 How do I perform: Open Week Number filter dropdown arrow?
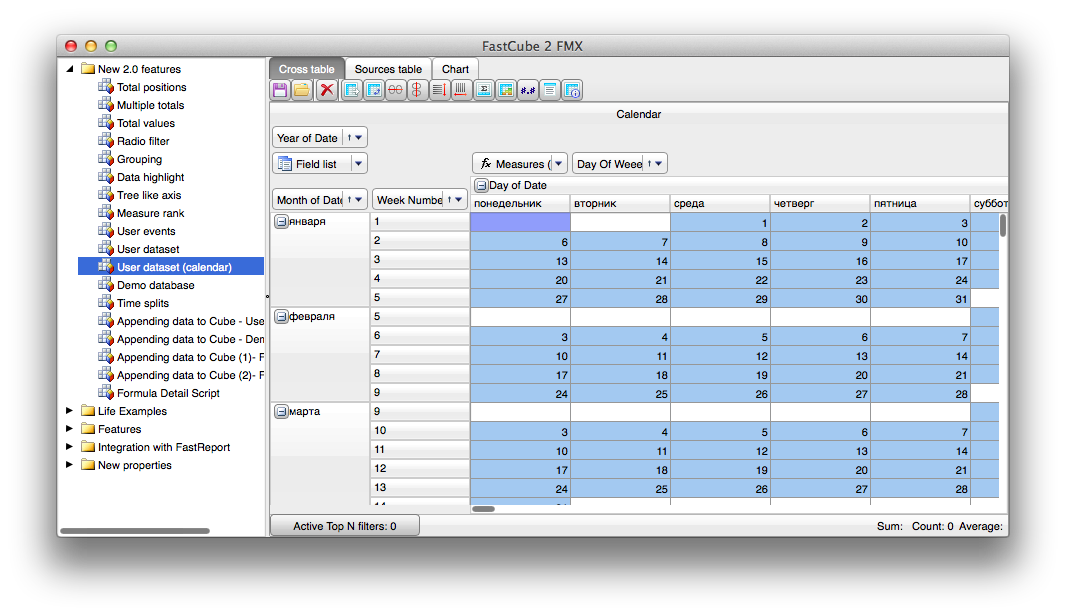pyautogui.click(x=459, y=199)
